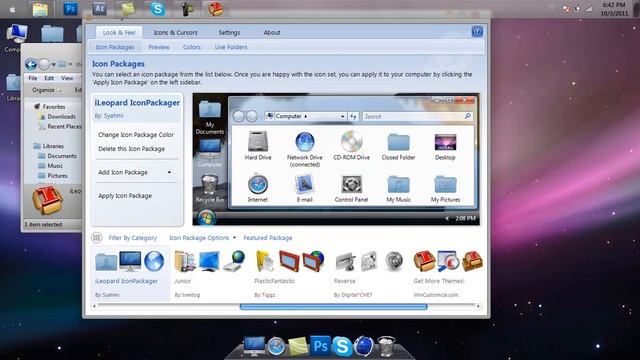Open the Filter By Category option
This screenshot has width=640, height=360.
coord(132,238)
